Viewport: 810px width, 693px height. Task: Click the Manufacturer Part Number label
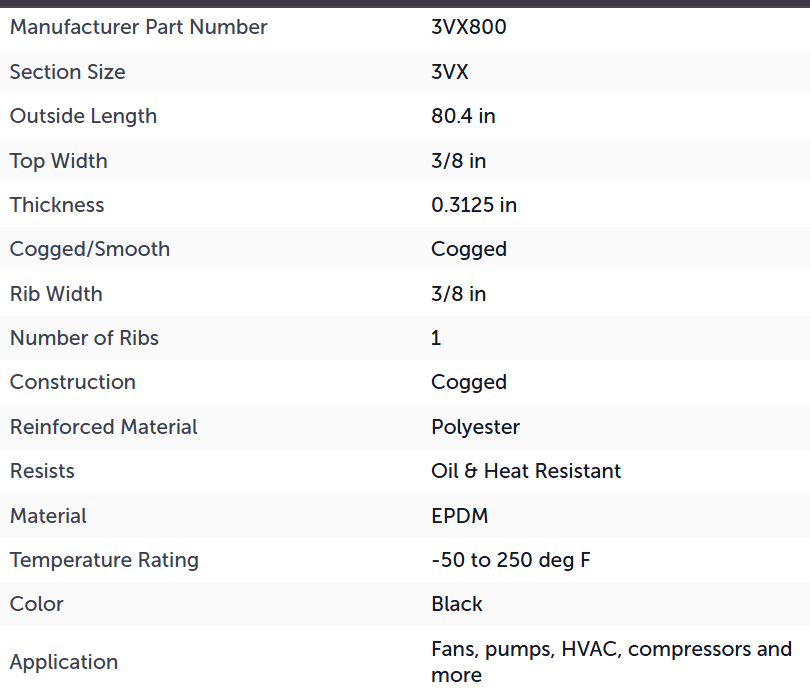pos(138,27)
